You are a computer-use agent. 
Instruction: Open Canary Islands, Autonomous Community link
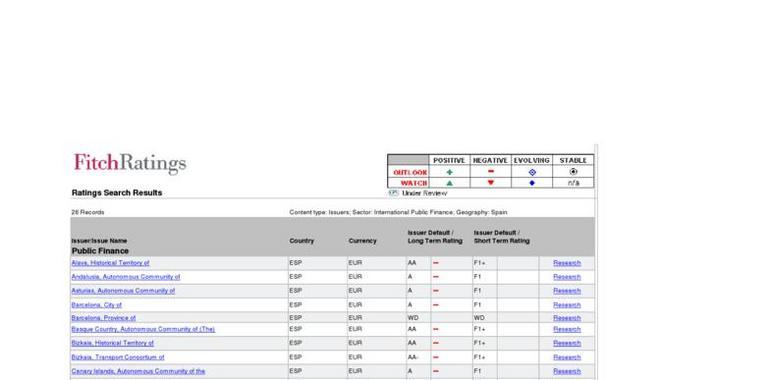pyautogui.click(x=138, y=371)
